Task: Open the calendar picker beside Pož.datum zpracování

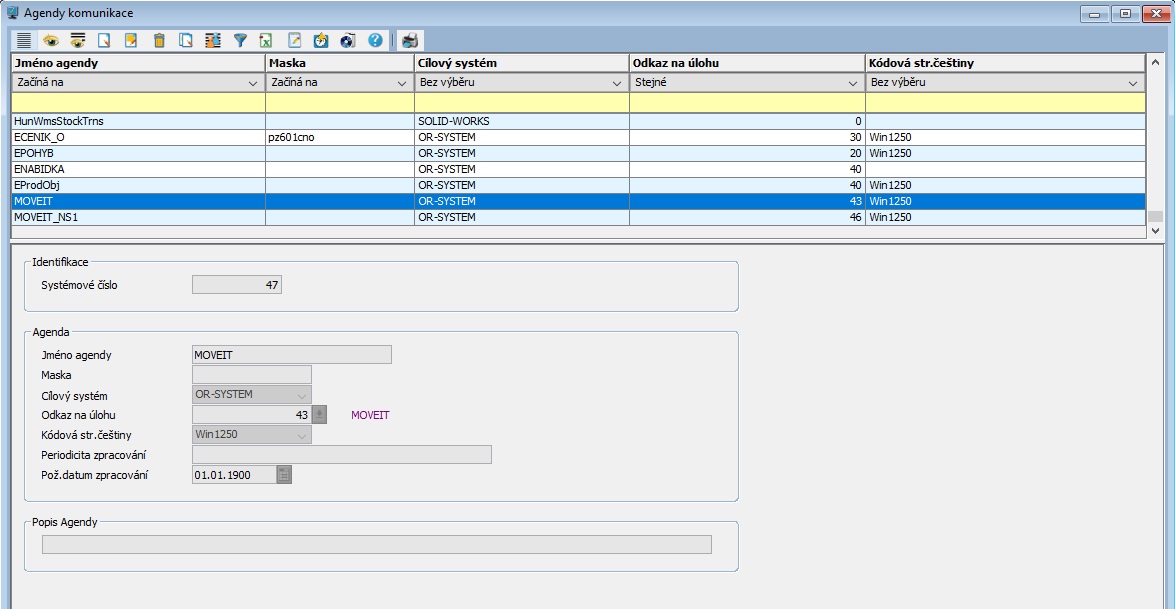Action: (284, 475)
